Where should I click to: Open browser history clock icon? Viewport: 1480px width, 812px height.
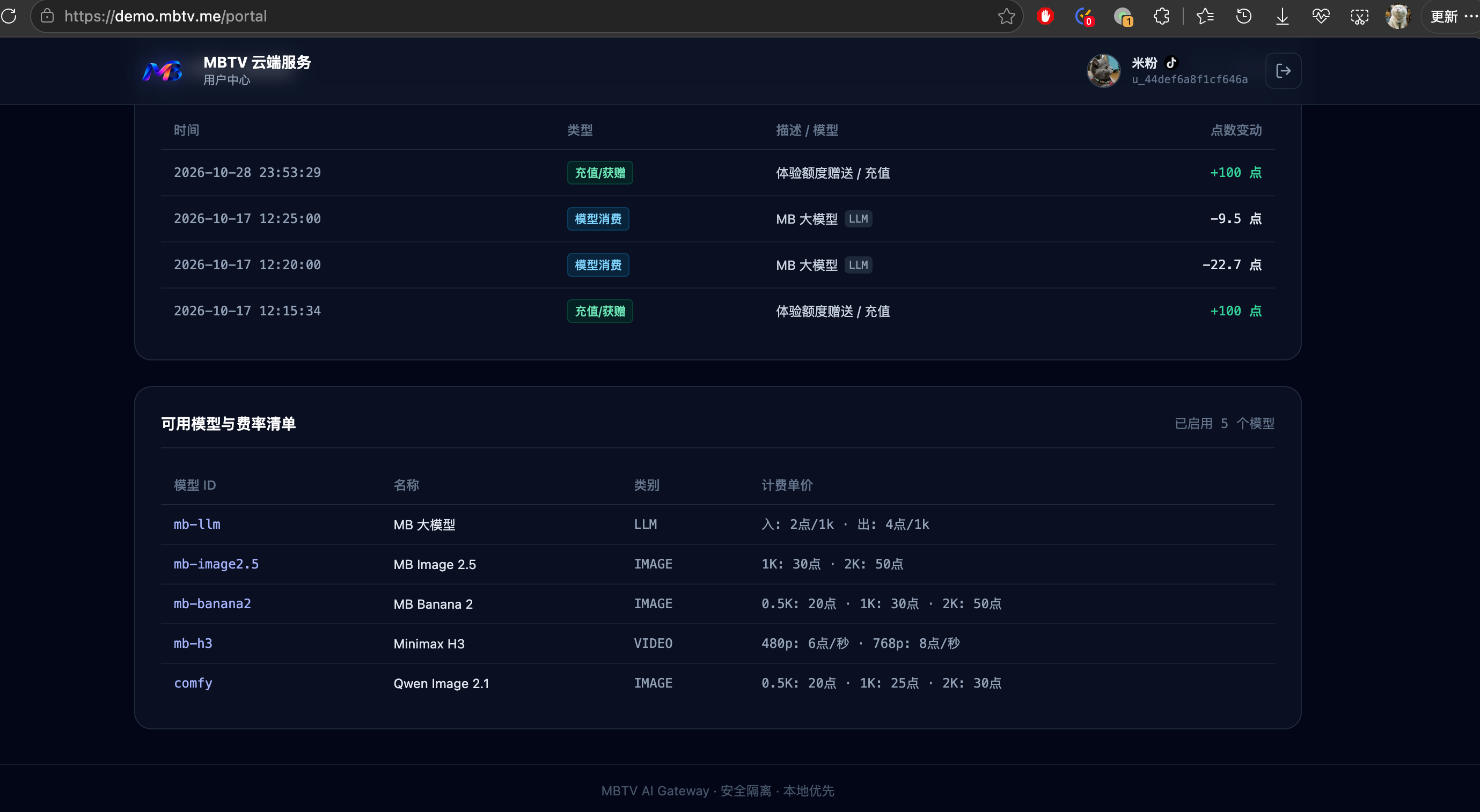[x=1243, y=16]
